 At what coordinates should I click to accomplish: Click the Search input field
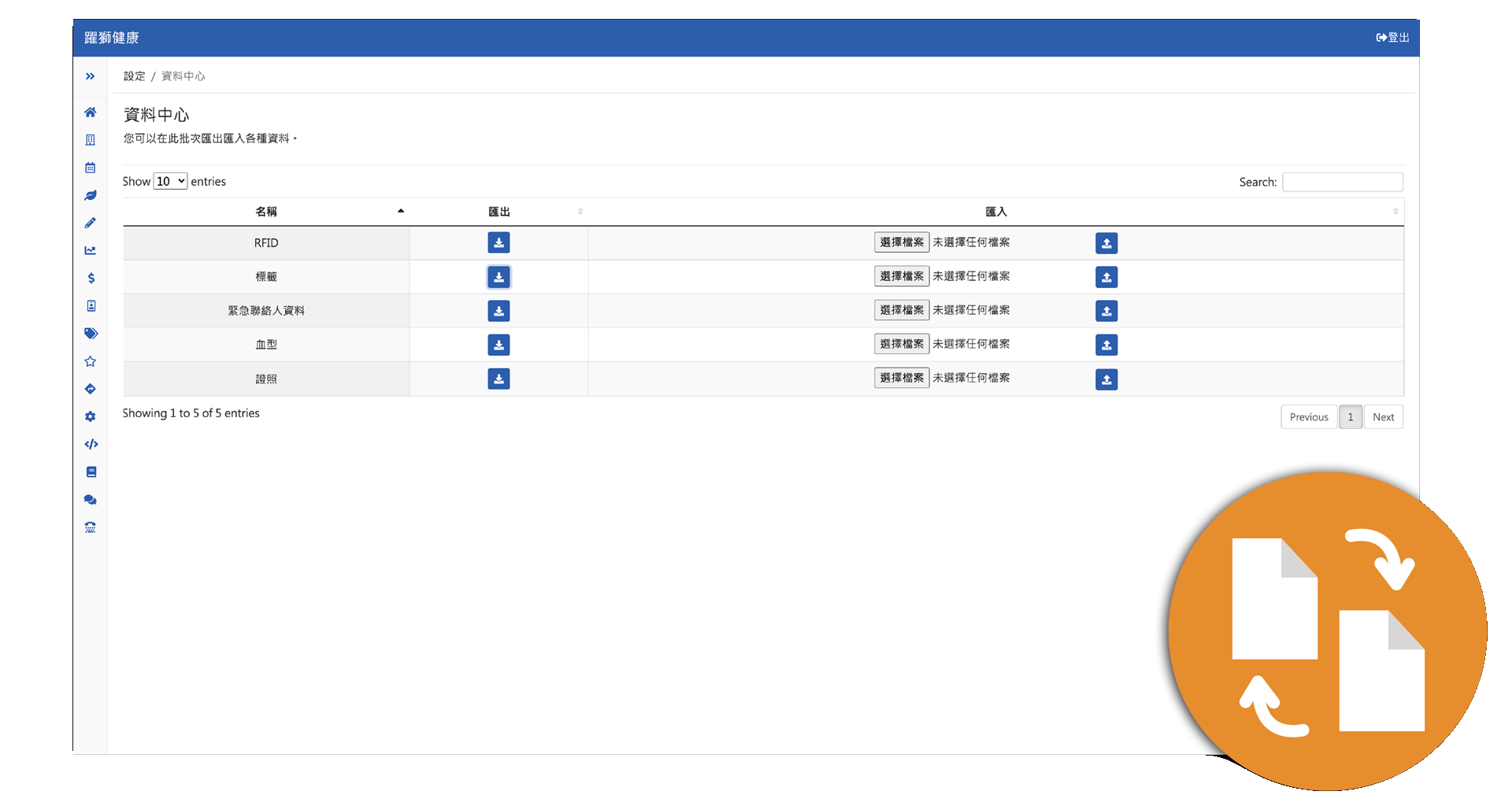point(1343,182)
